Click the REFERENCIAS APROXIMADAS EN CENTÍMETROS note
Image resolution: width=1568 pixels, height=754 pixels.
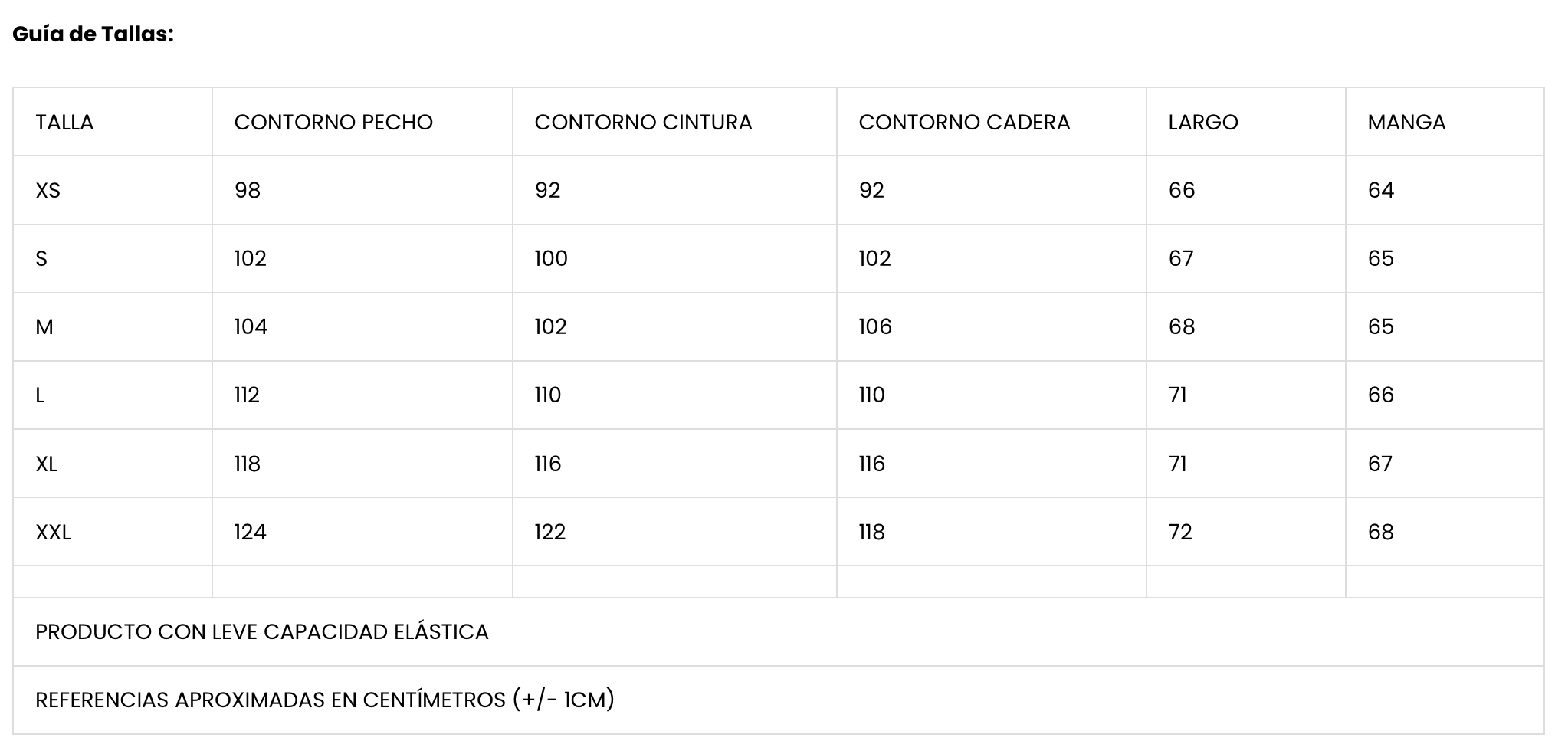[325, 700]
